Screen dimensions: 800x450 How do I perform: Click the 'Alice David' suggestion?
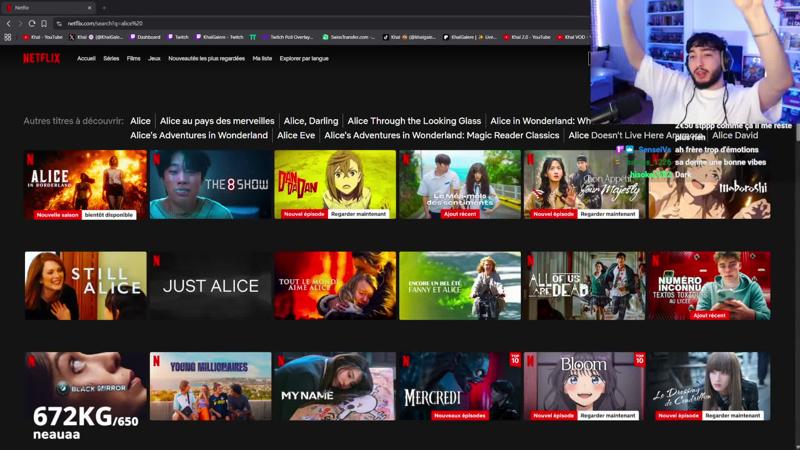(x=735, y=135)
